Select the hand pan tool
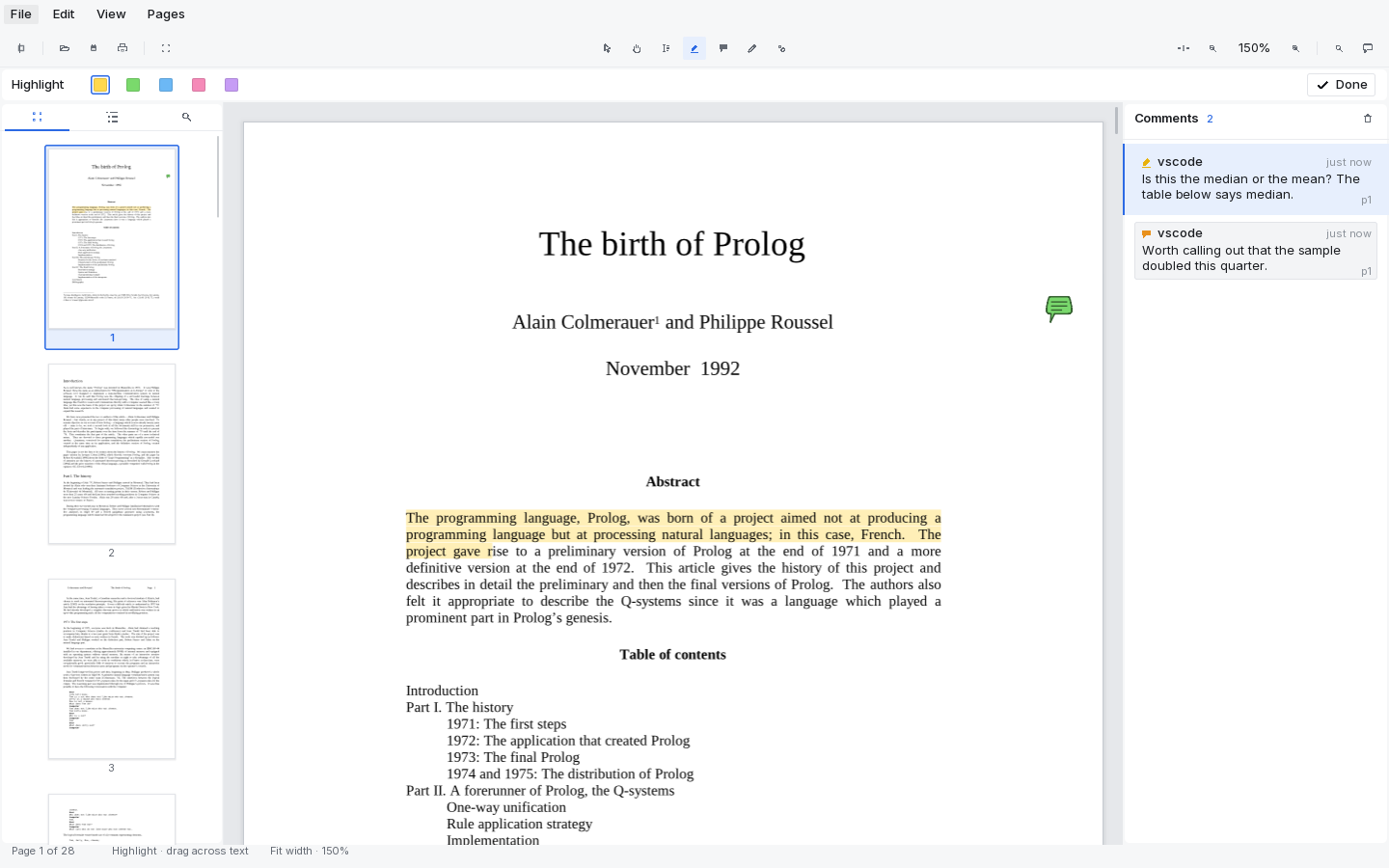1389x868 pixels. coord(637,48)
